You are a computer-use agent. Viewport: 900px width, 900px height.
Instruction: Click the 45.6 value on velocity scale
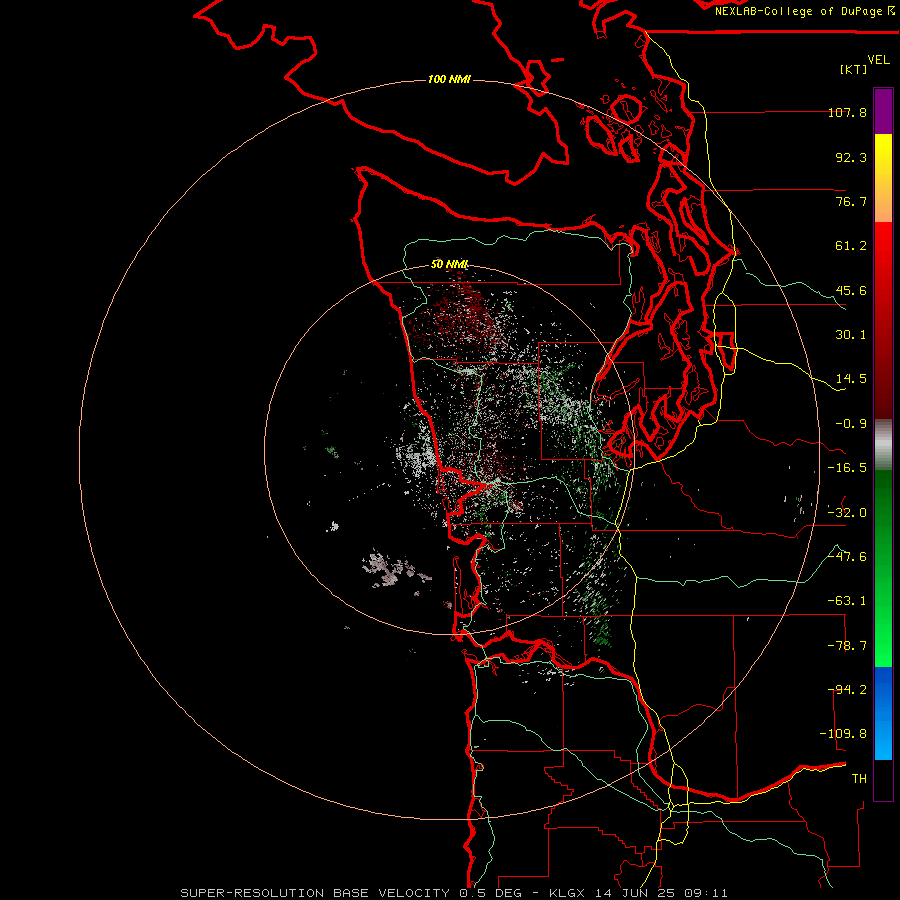tap(851, 290)
